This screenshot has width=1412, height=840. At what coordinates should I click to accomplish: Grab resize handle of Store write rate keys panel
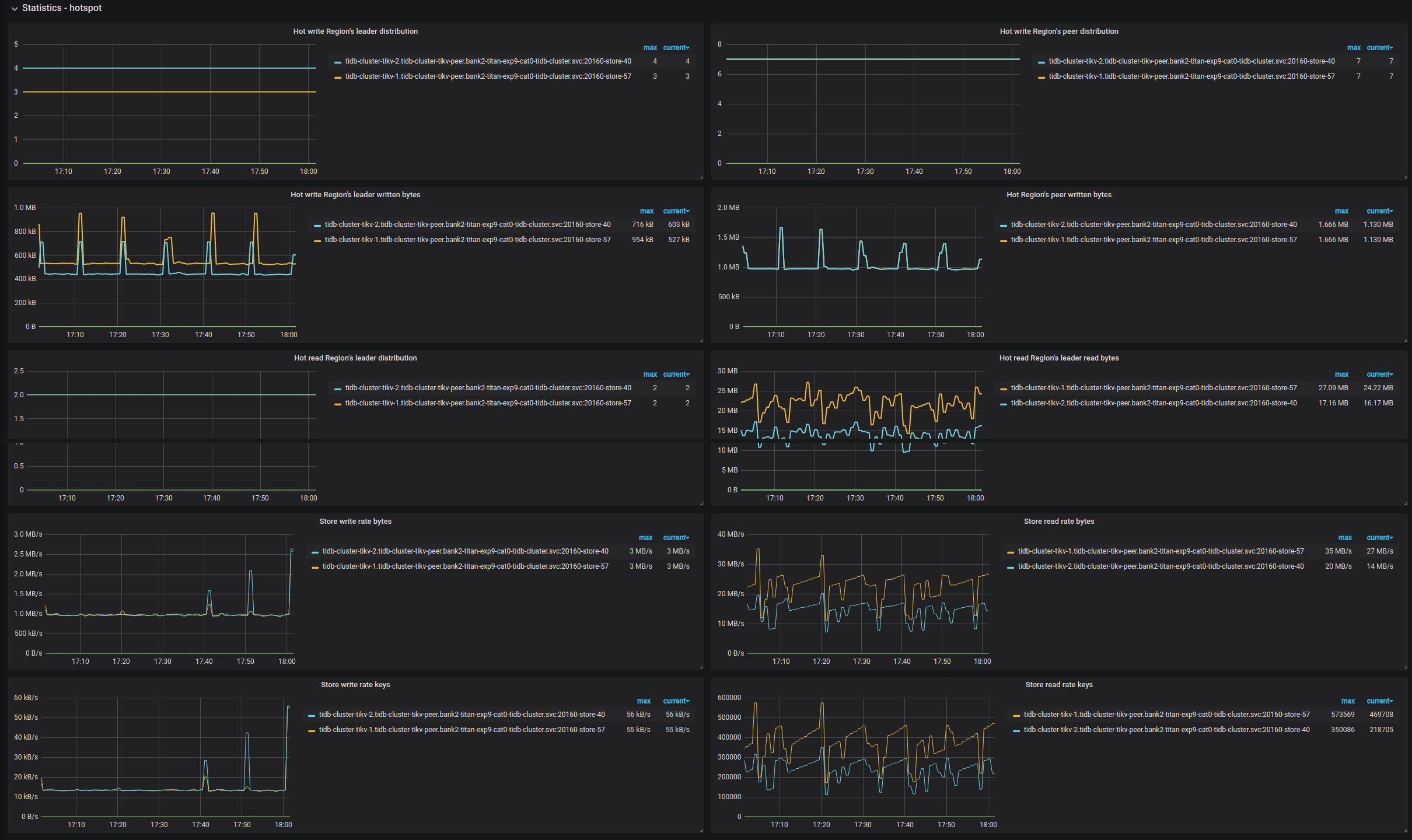(701, 830)
